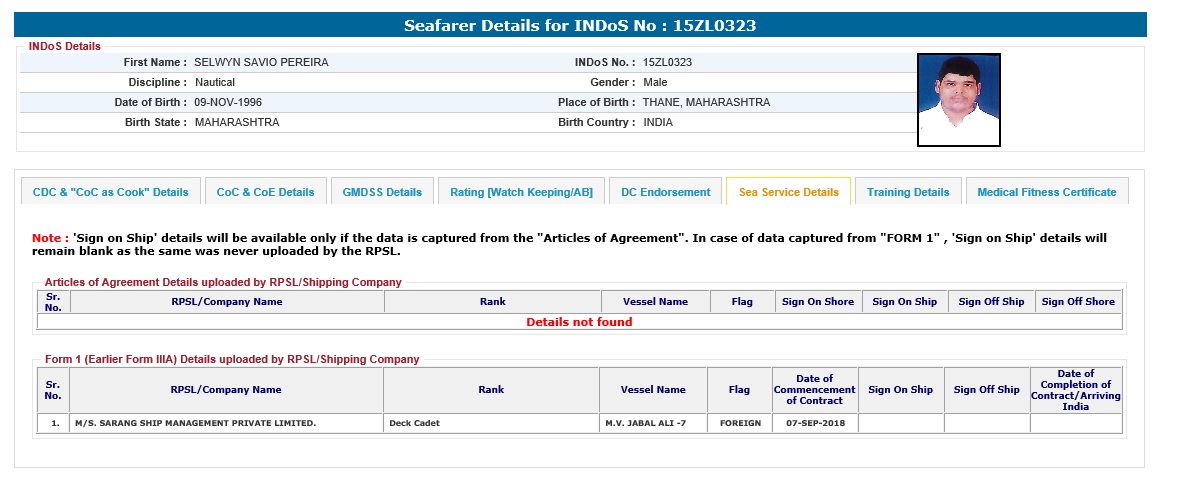Select the Deck Cadet rank cell
This screenshot has height=492, width=1185.
pyautogui.click(x=414, y=423)
